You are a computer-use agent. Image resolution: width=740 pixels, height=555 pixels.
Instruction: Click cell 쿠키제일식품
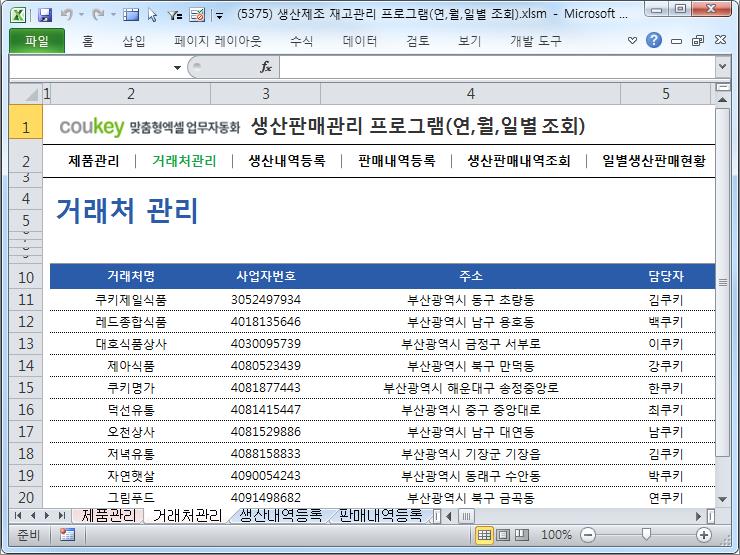click(x=131, y=300)
